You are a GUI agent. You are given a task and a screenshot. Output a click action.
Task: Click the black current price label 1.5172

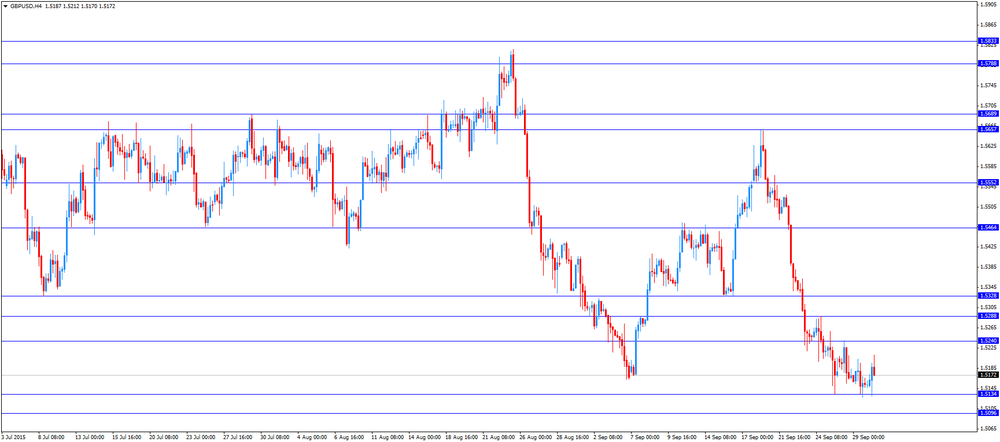(988, 375)
